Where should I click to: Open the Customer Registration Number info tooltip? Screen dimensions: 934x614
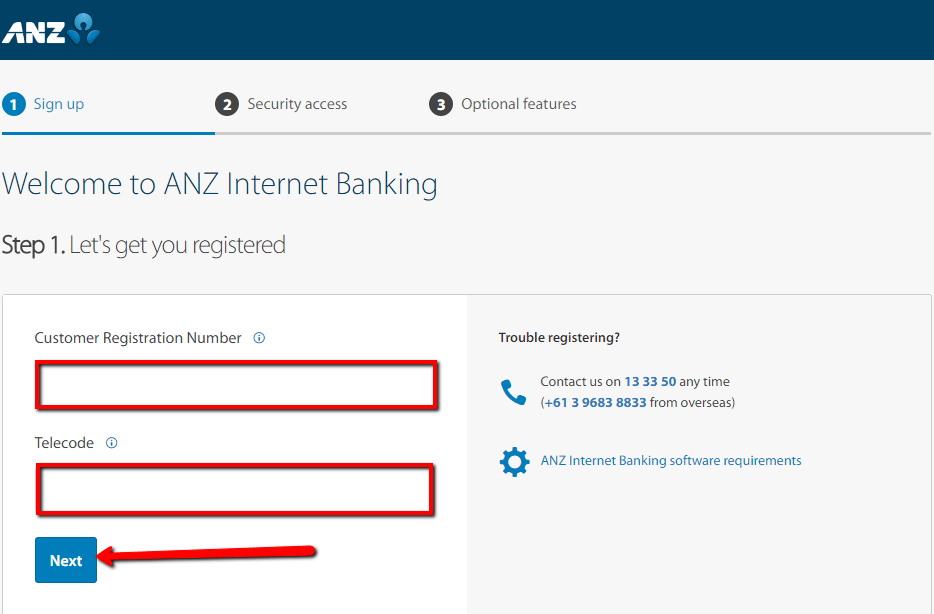point(259,338)
